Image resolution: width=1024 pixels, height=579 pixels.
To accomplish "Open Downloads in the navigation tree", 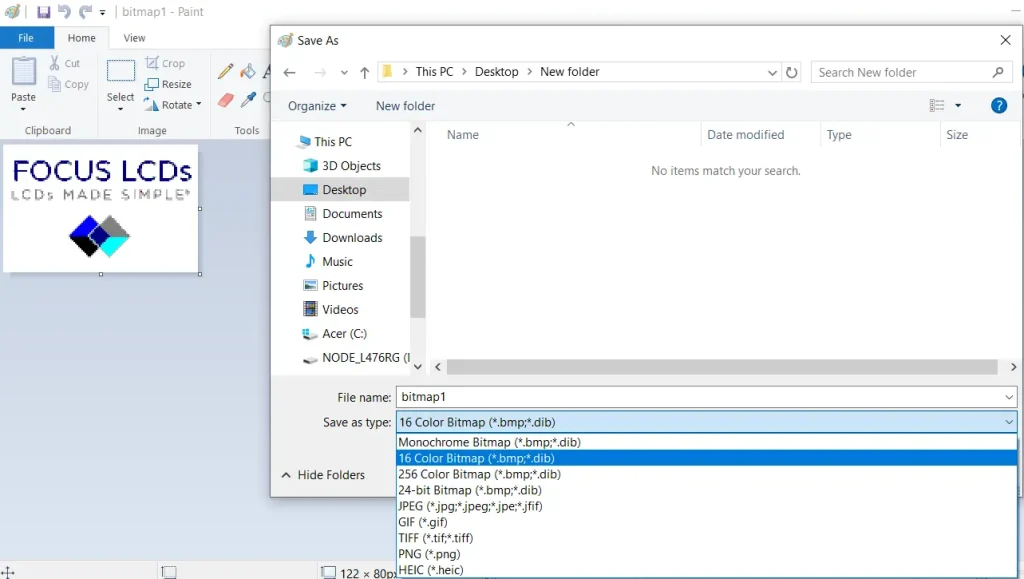I will point(351,238).
